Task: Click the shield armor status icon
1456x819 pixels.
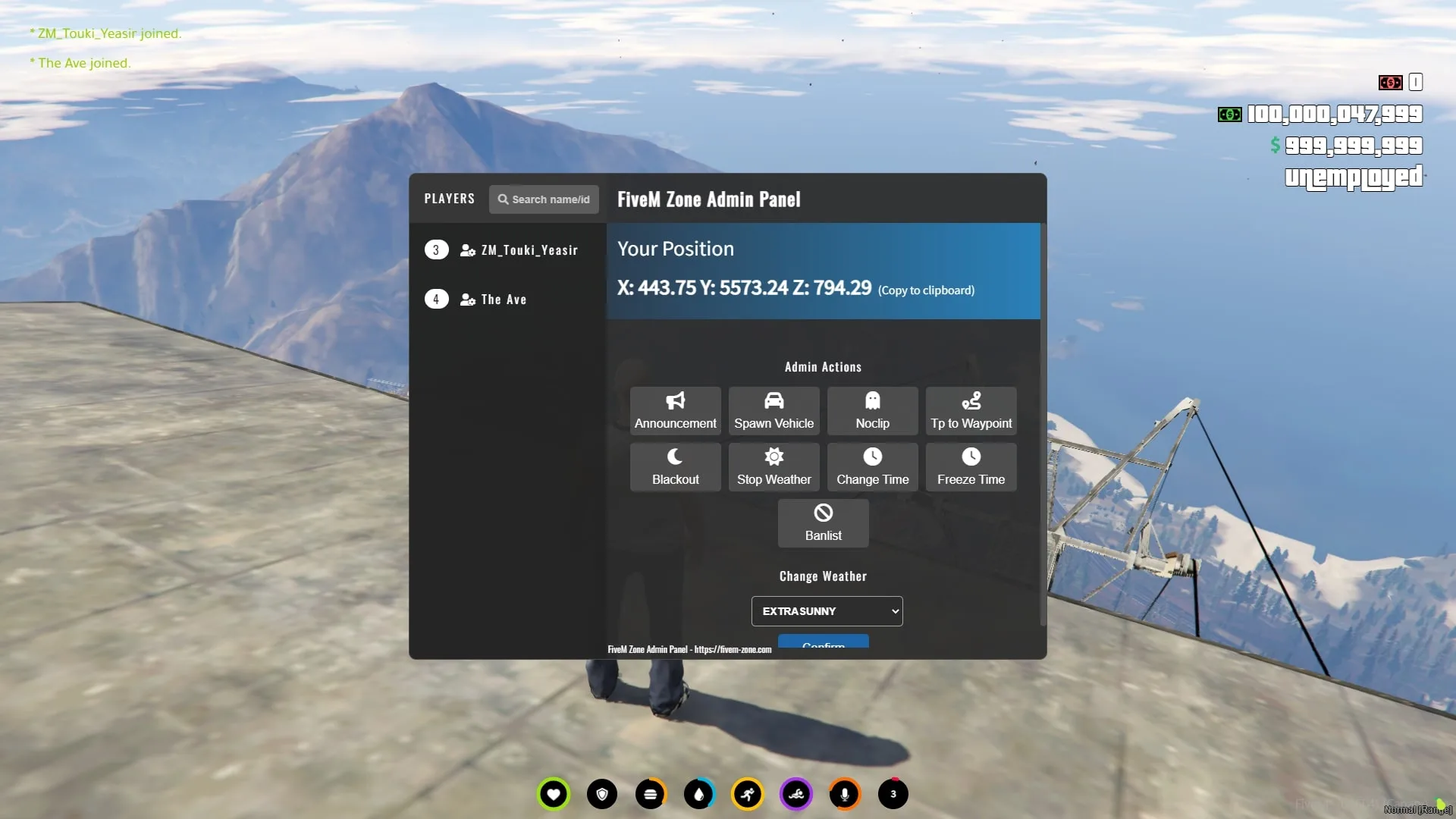Action: [602, 794]
